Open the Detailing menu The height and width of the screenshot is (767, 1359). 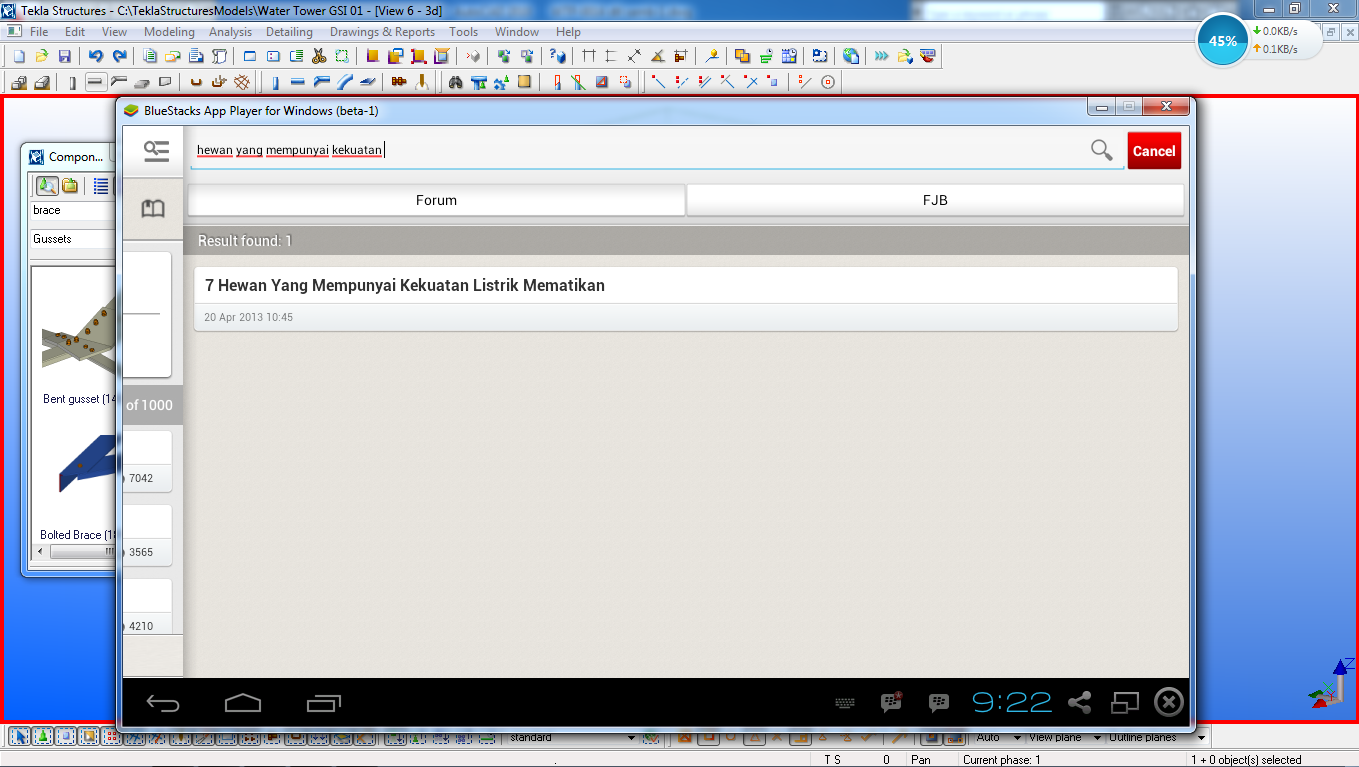289,32
